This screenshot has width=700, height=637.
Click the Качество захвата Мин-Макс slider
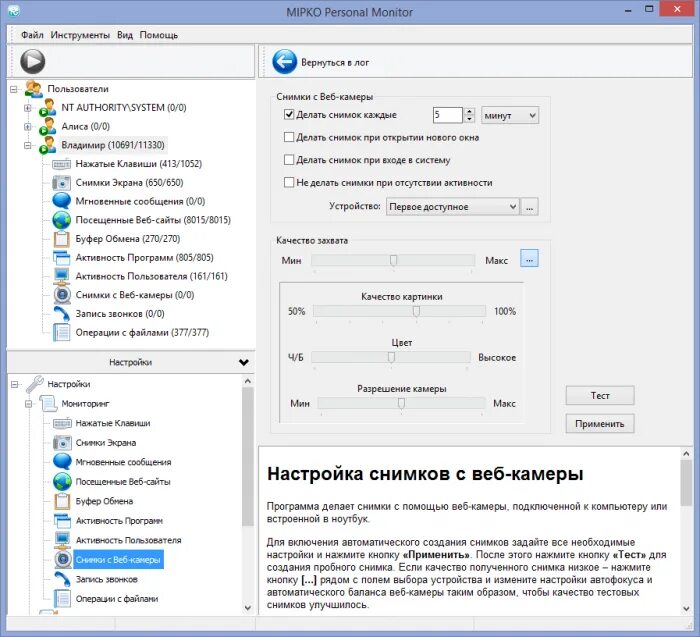click(393, 260)
